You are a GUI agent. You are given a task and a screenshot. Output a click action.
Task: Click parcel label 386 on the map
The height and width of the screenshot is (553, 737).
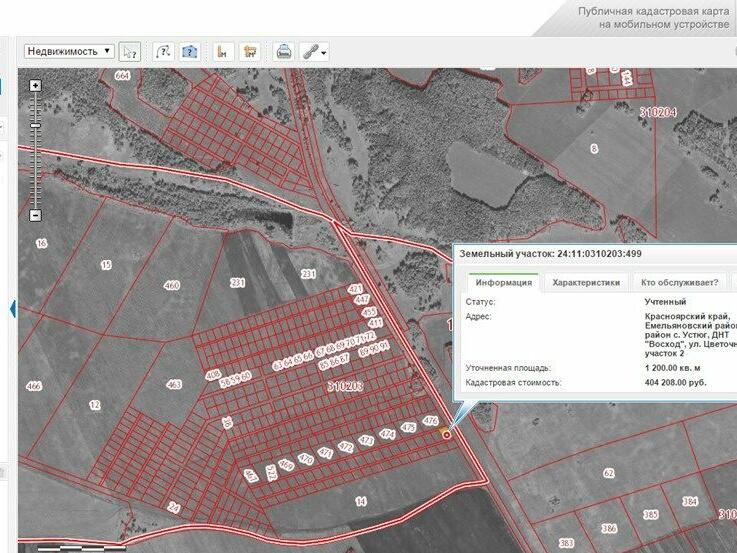tap(609, 529)
